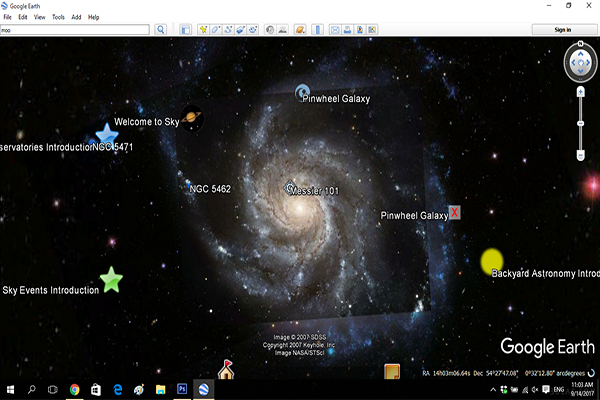Select the Ruler tool
This screenshot has height=400, width=600.
(x=318, y=29)
